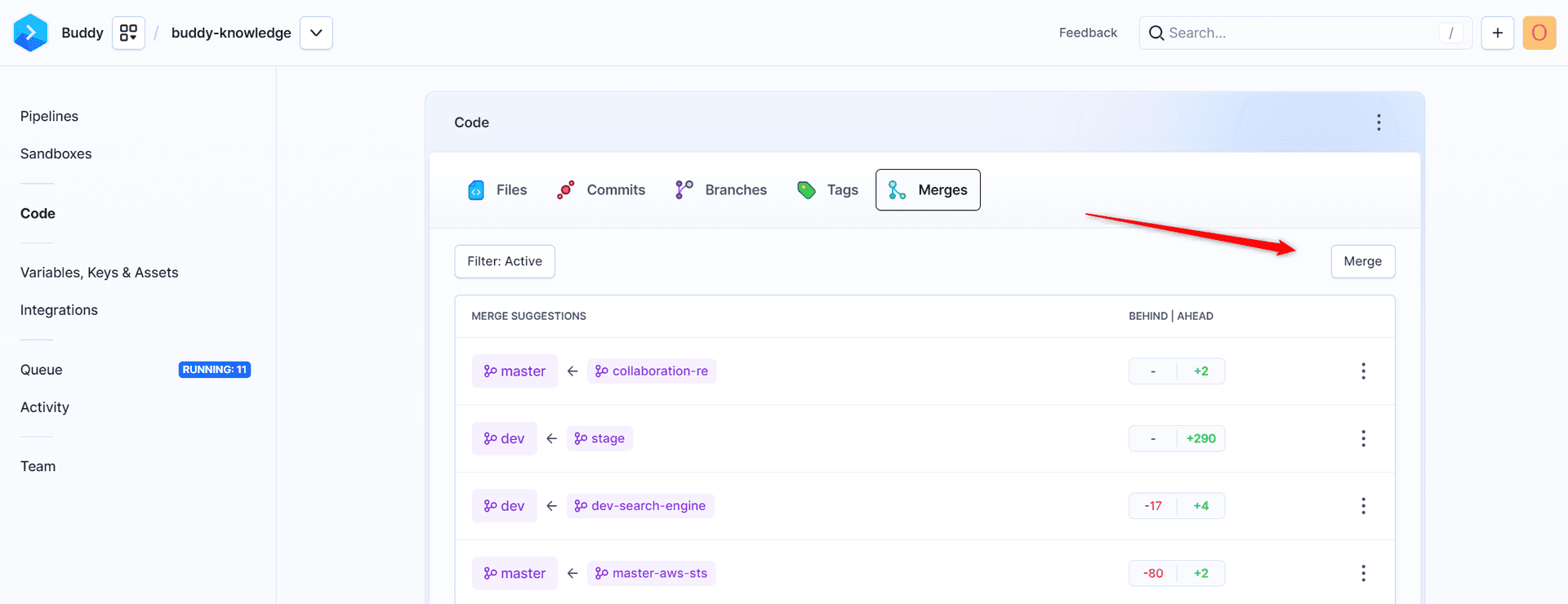1568x604 pixels.
Task: Click the +4 ahead count
Action: (1201, 506)
